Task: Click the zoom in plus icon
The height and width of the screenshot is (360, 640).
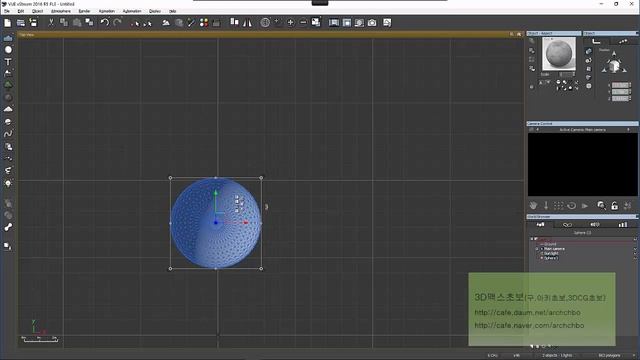Action: pyautogui.click(x=291, y=22)
